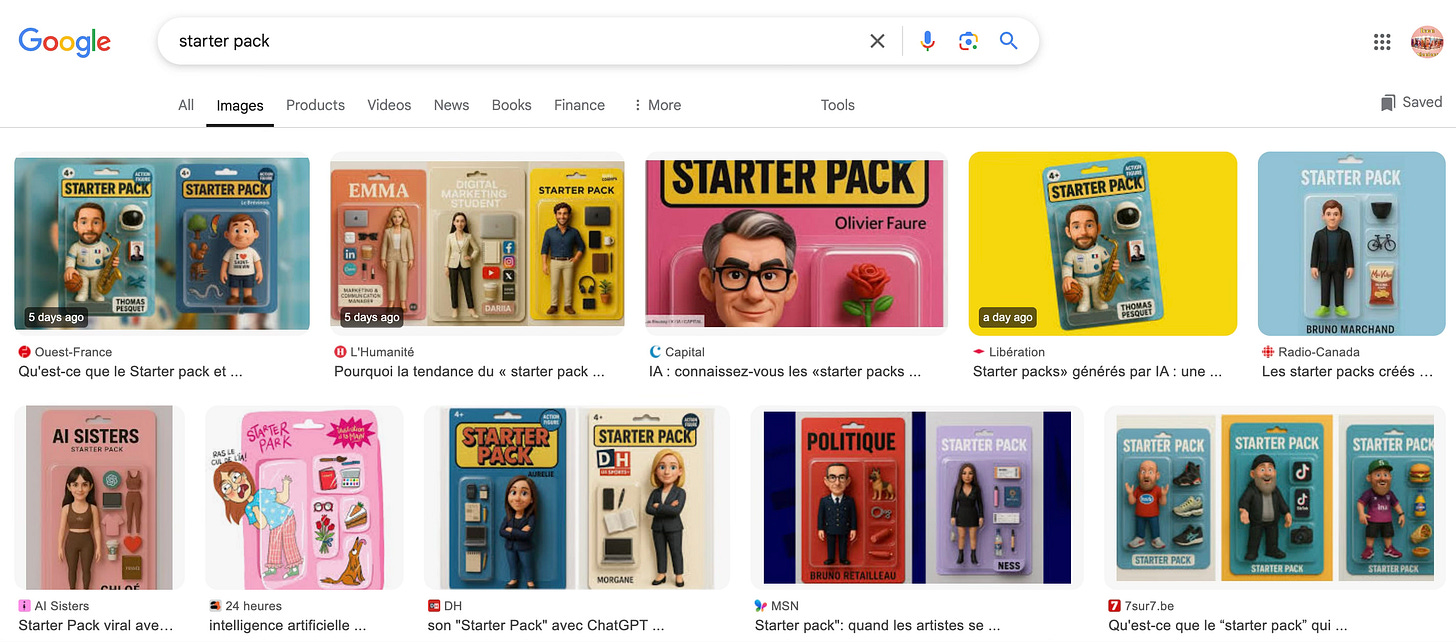Click "5 days ago" badge on Ouest-France image
The width and height of the screenshot is (1456, 642).
pos(57,317)
